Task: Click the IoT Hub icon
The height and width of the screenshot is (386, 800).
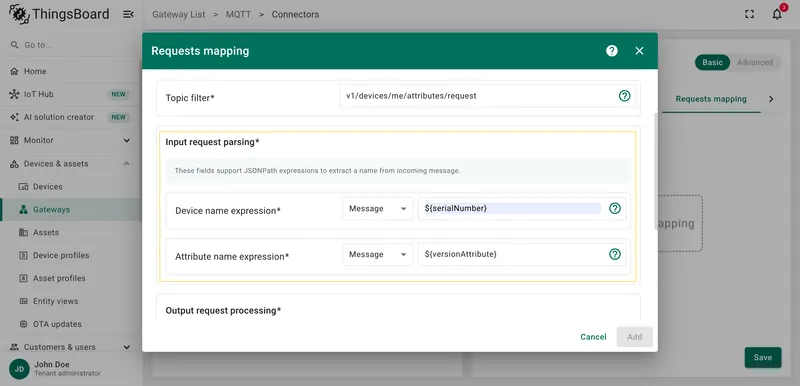Action: click(x=14, y=94)
